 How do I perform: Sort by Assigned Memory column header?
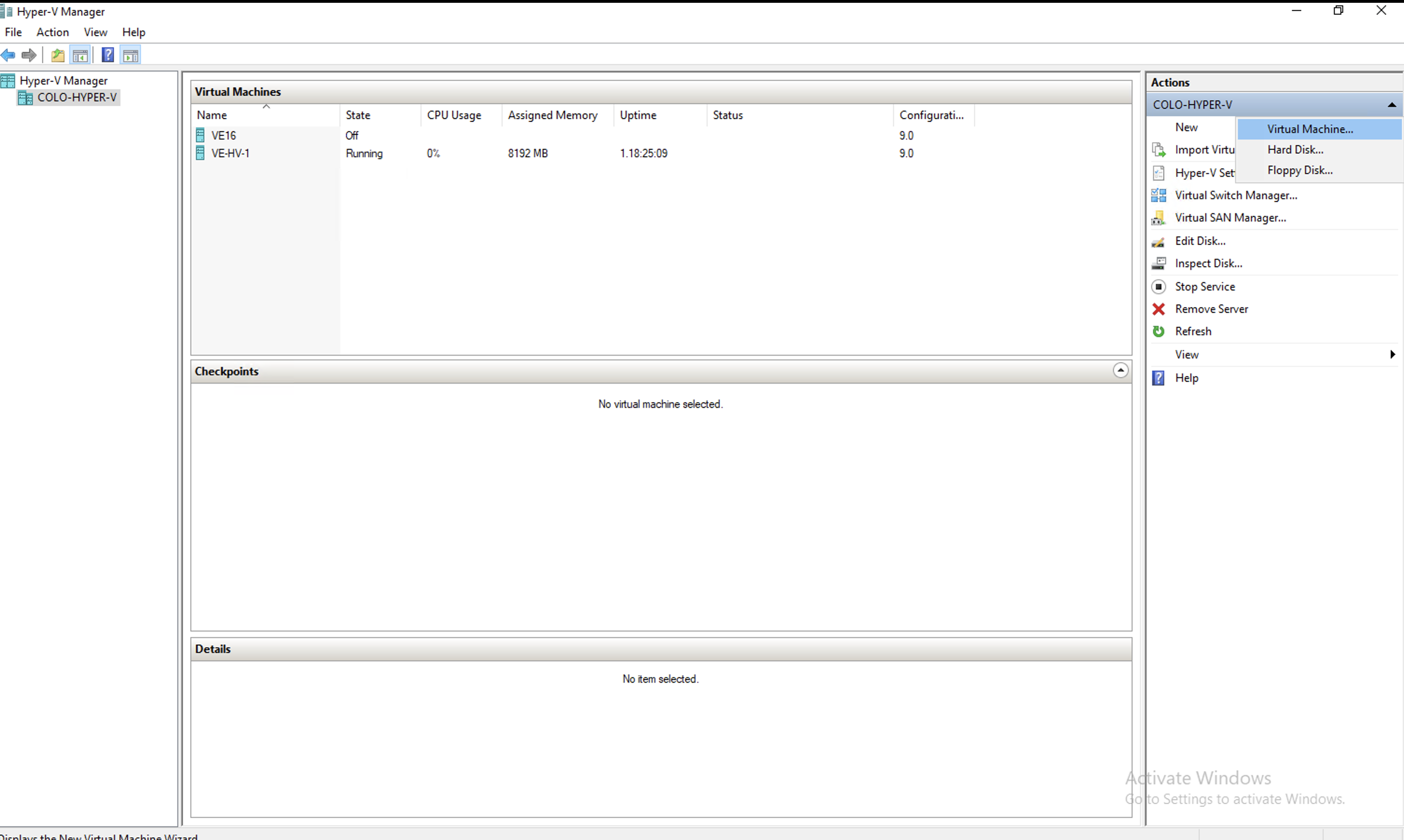[552, 116]
